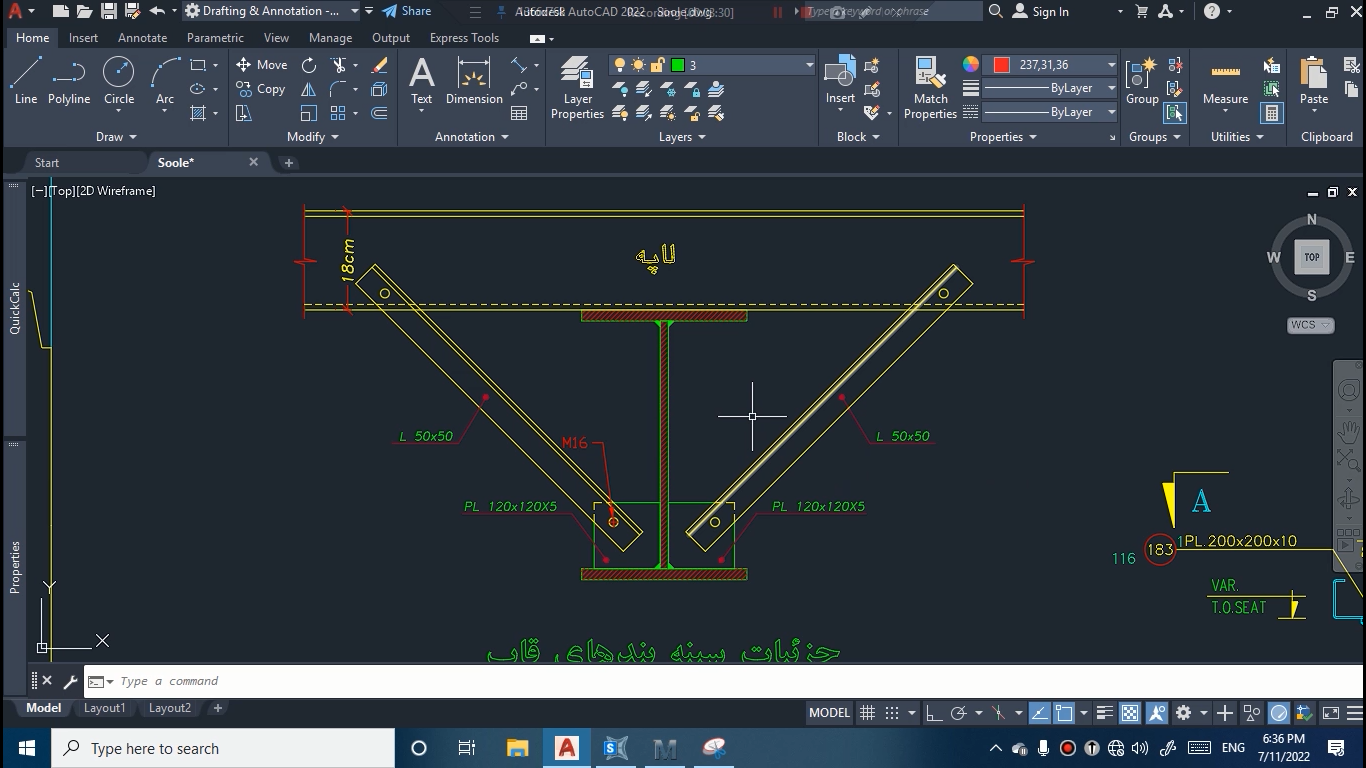Click the Trim scissors icon
This screenshot has width=1366, height=768.
(339, 65)
